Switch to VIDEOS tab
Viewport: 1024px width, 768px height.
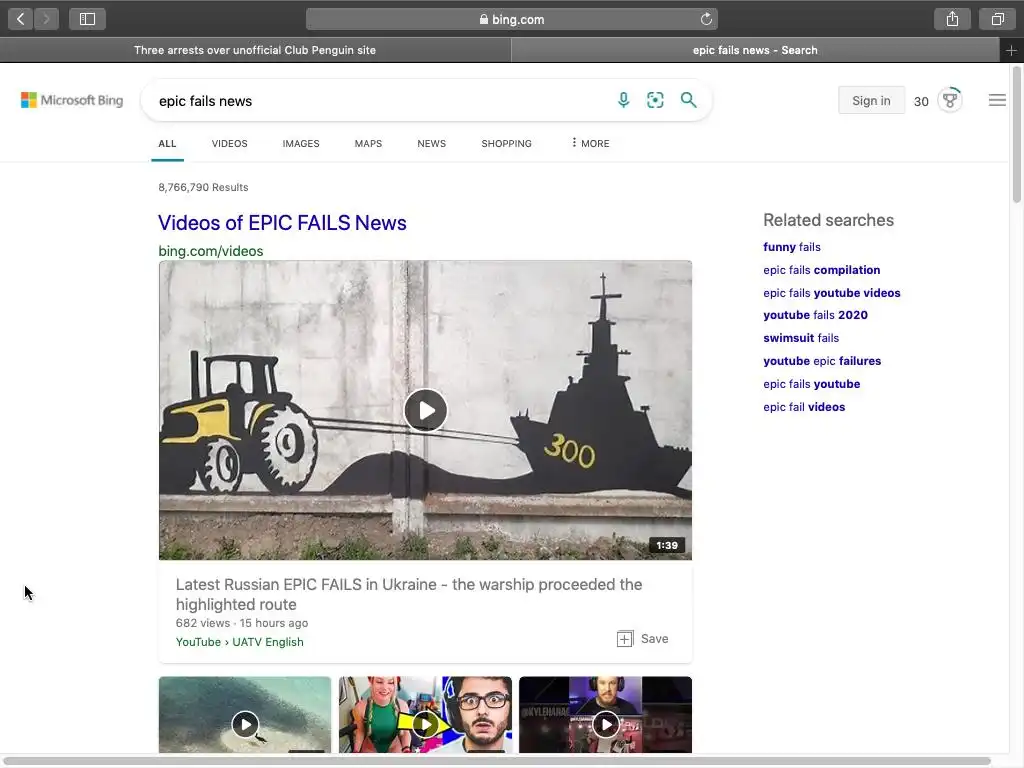229,144
